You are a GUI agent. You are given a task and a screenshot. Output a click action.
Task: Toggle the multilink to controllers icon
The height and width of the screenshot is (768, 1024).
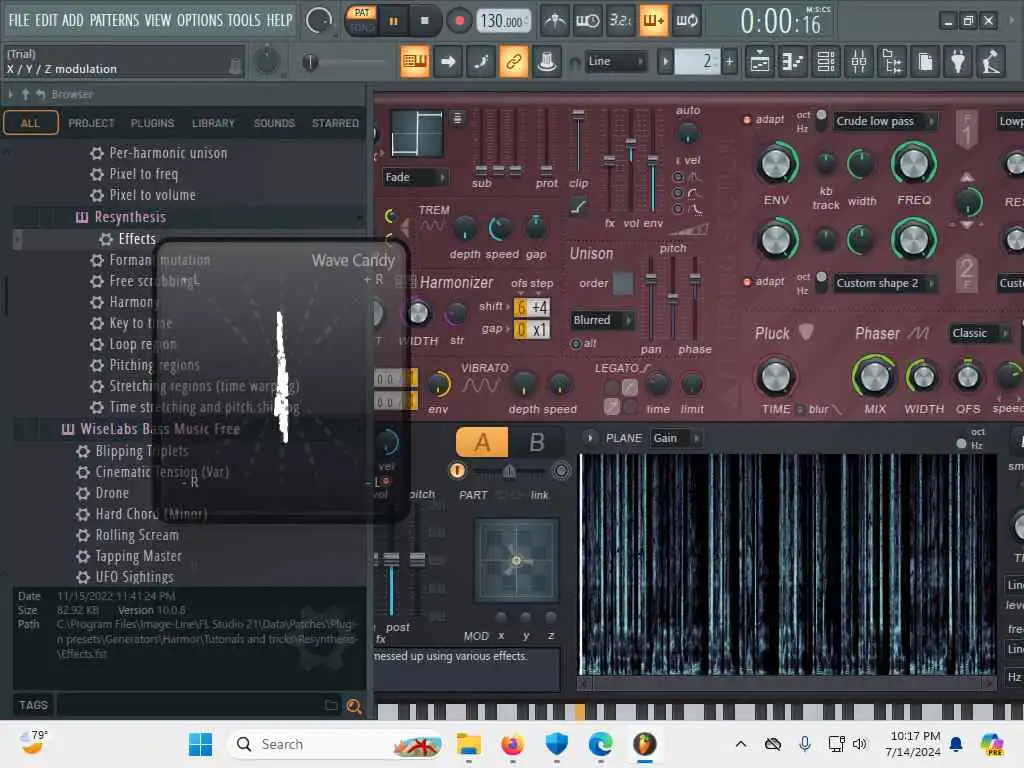click(x=514, y=62)
